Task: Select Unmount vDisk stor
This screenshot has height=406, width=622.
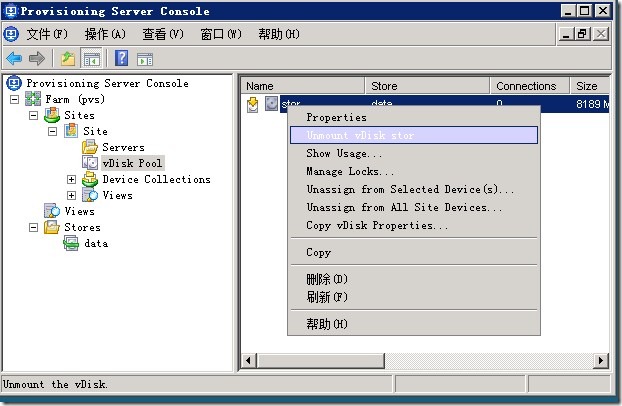Action: [x=414, y=135]
